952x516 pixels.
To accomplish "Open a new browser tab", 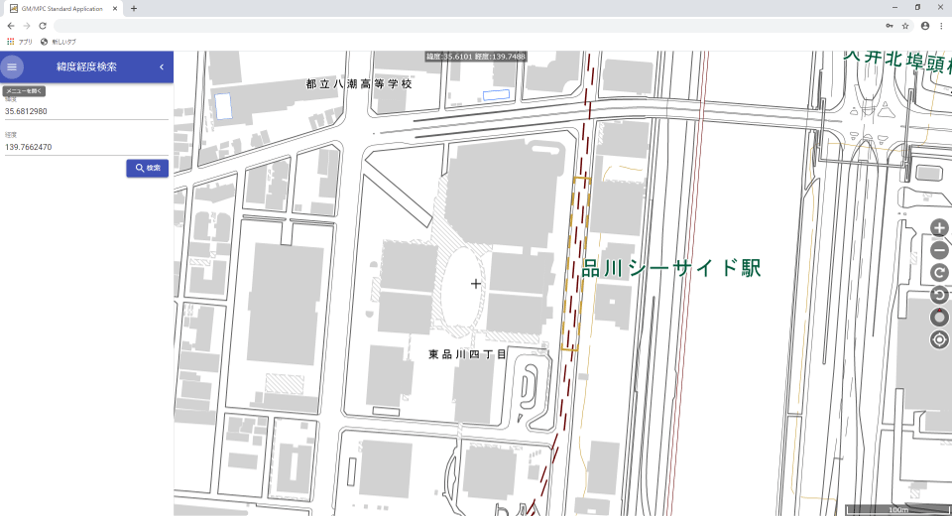I will (134, 8).
